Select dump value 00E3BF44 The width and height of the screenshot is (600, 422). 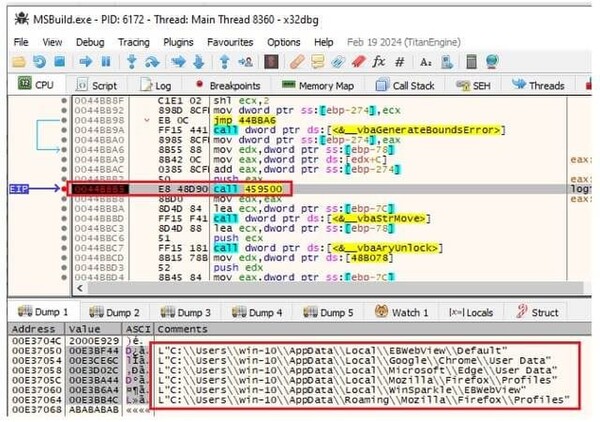coord(94,350)
